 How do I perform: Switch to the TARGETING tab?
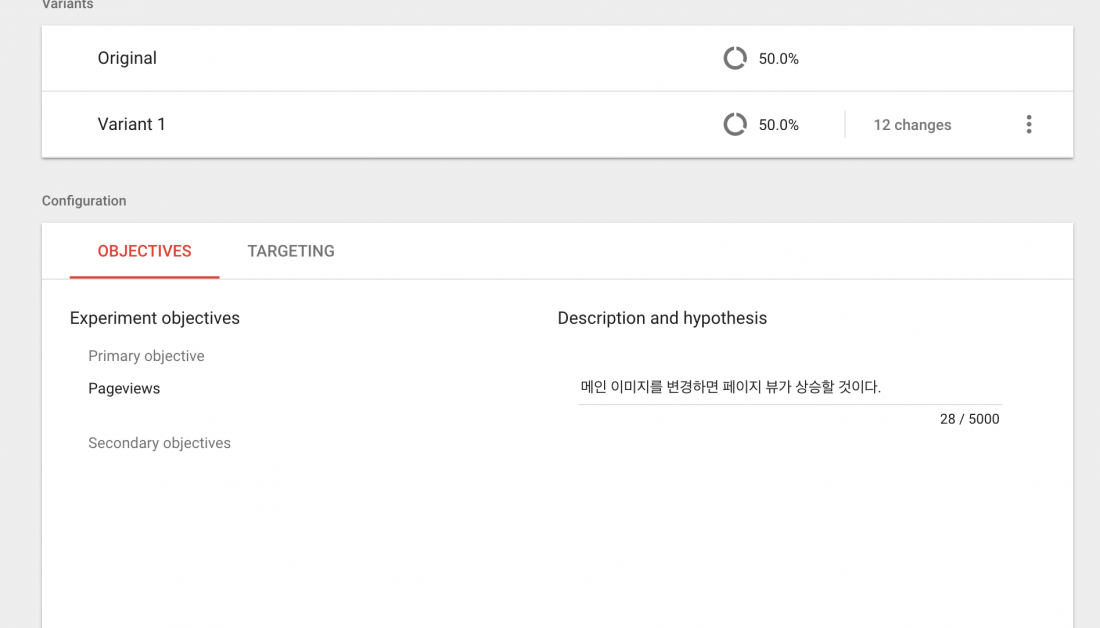click(291, 251)
